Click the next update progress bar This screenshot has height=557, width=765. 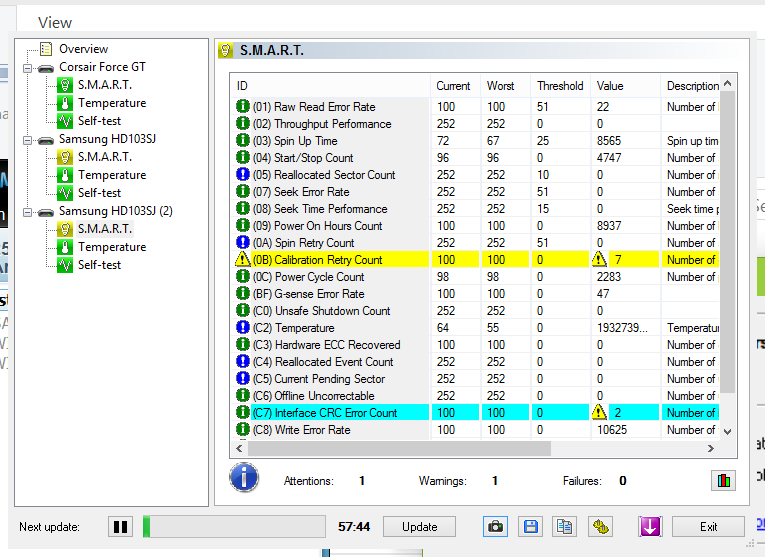click(x=234, y=527)
